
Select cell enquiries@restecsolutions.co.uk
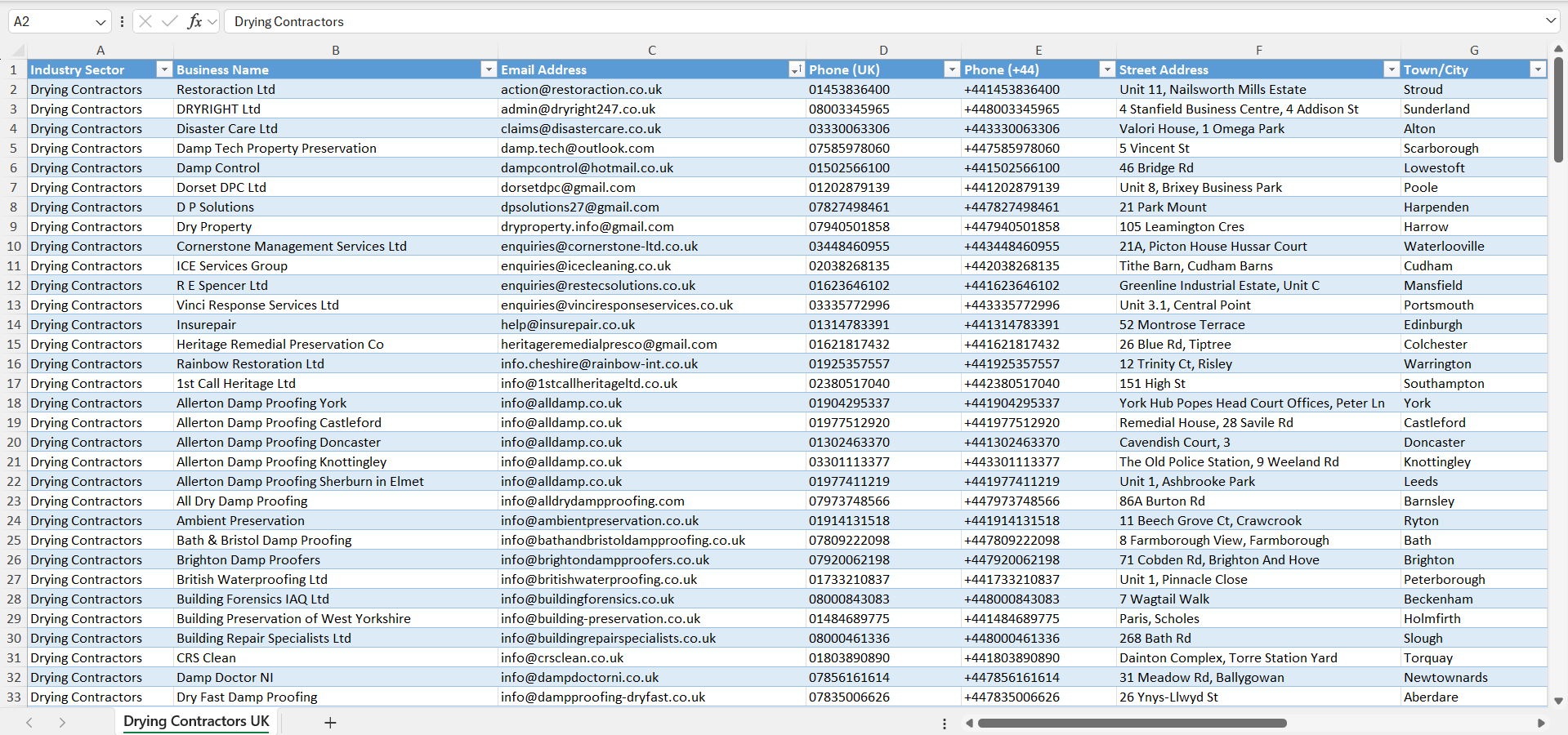pos(651,285)
